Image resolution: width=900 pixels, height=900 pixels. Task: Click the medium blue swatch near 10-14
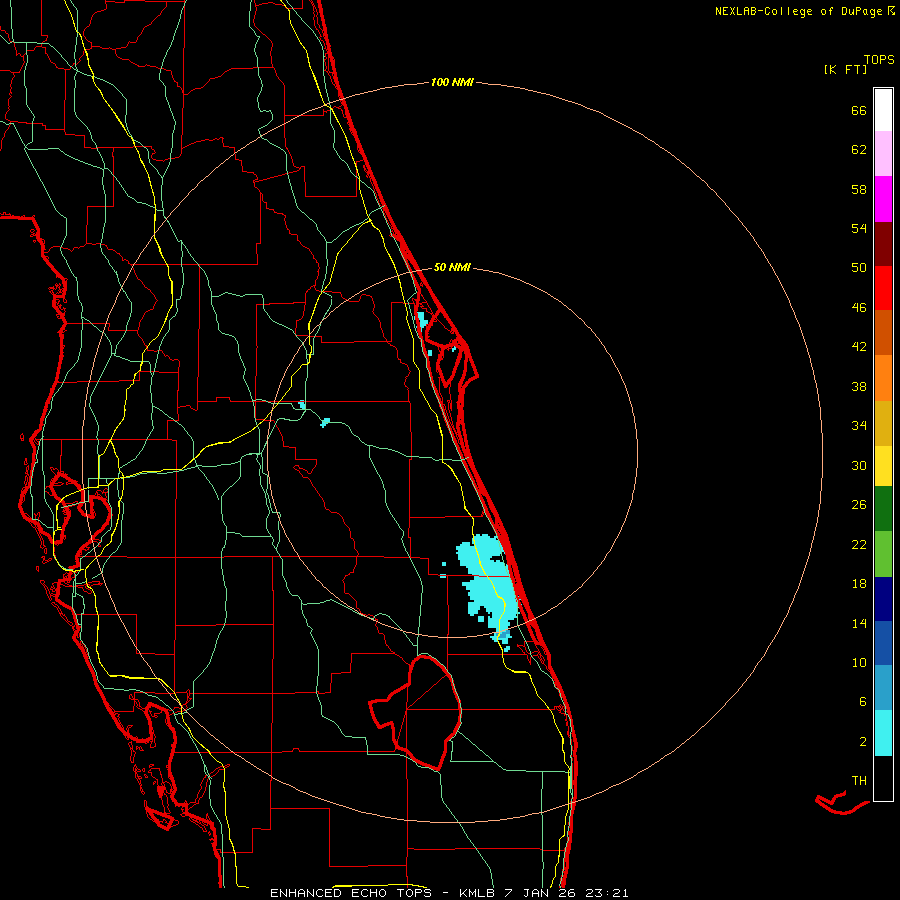[x=883, y=643]
